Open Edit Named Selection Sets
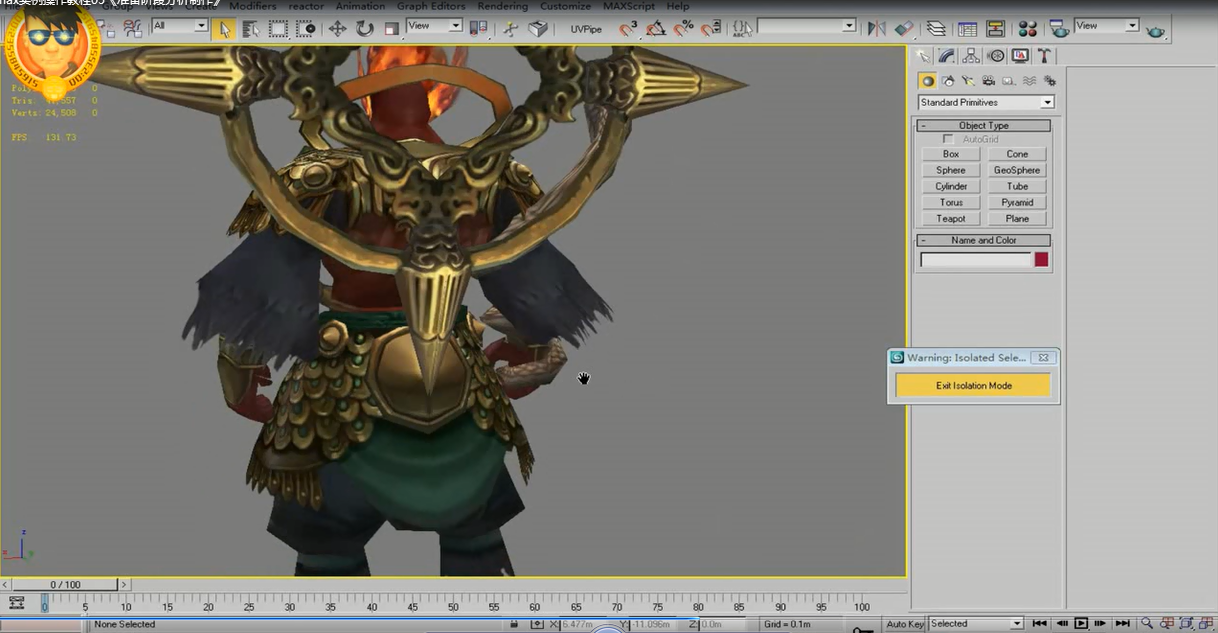The height and width of the screenshot is (633, 1218). click(x=743, y=29)
